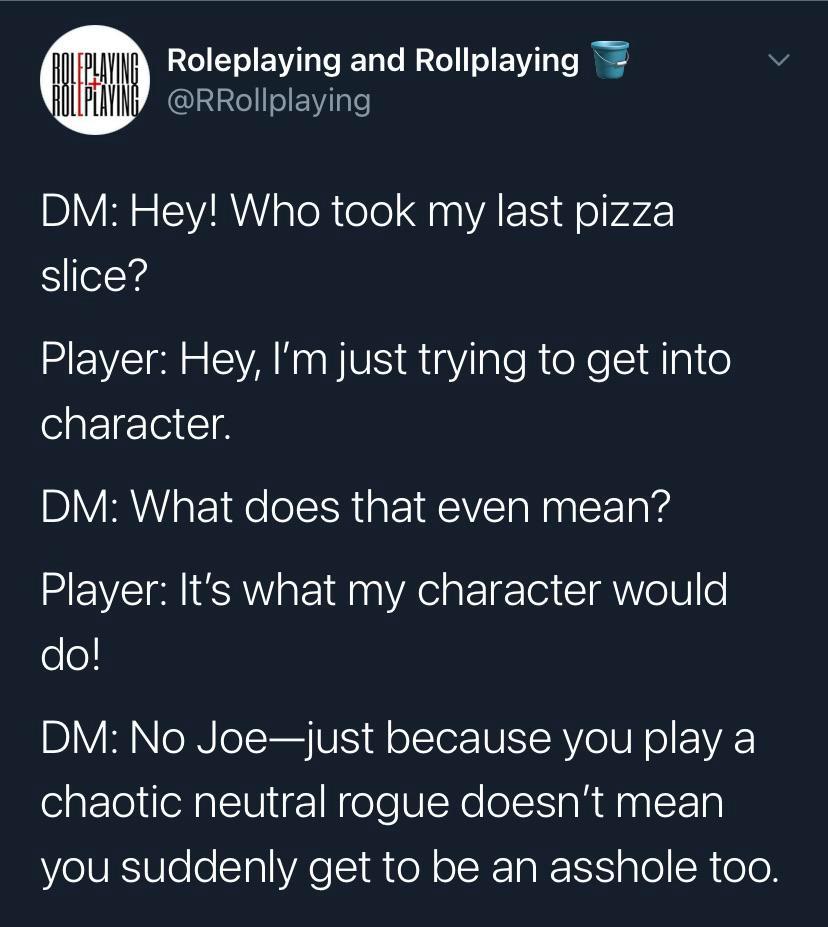Click the final line starting "you suddenly get"
Viewport: 828px width, 927px height.
[408, 867]
